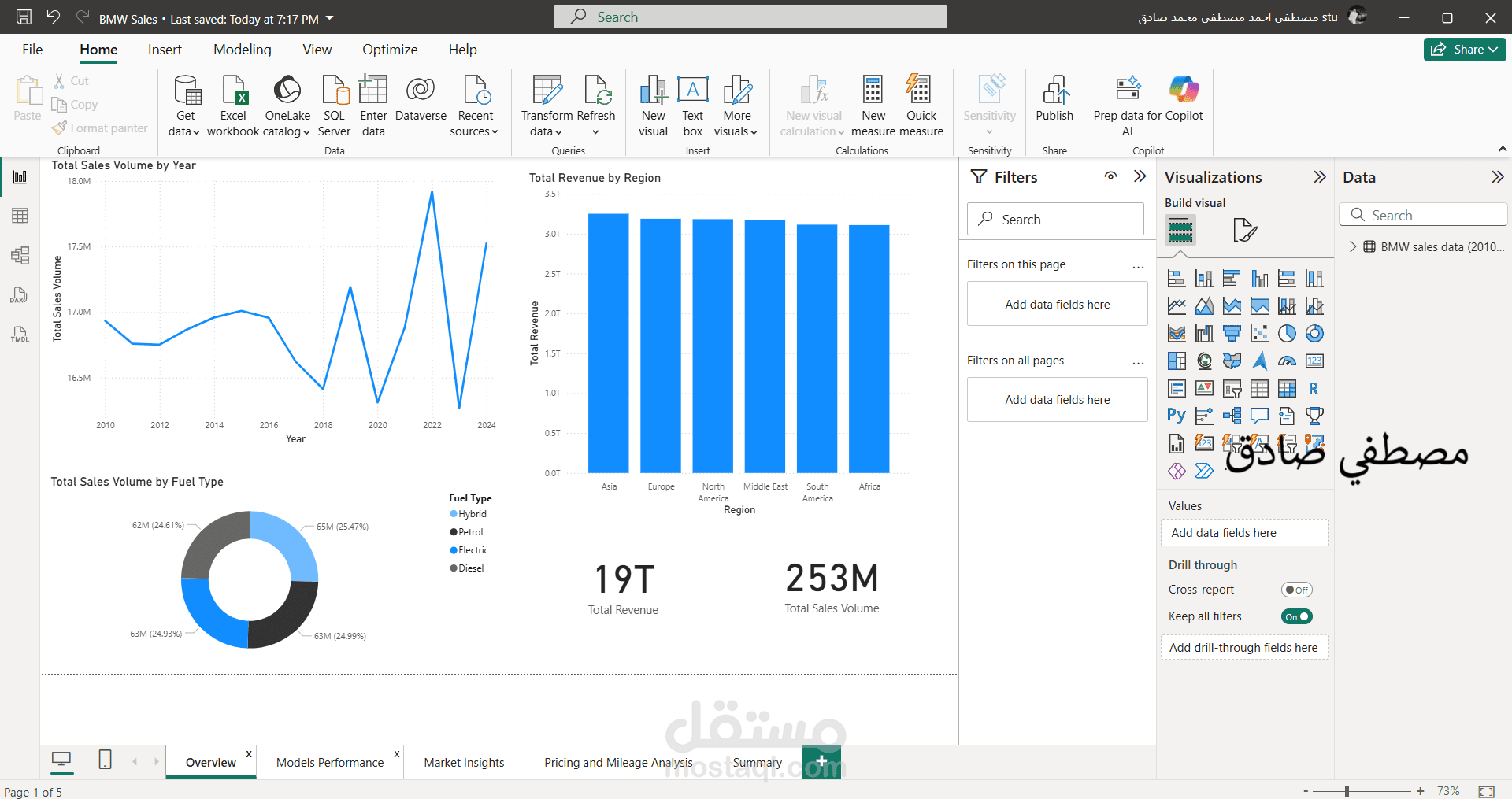Screen dimensions: 1512x799
Task: Save the report with the disk icon
Action: (x=24, y=17)
